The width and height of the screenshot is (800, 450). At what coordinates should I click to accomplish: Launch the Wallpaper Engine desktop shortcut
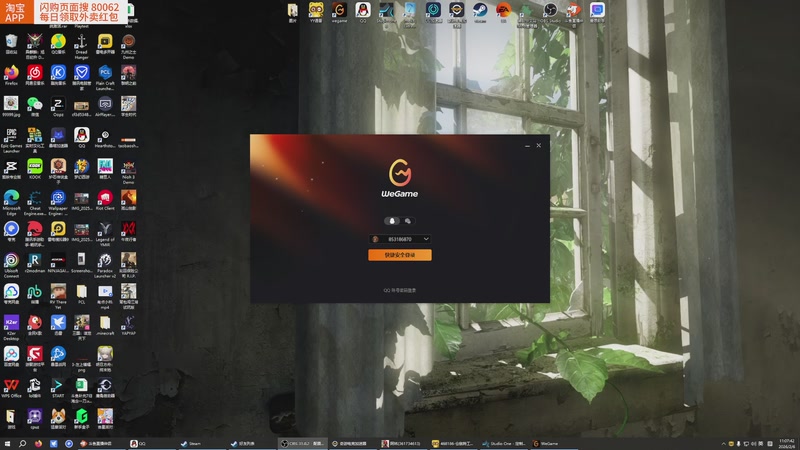pos(58,202)
